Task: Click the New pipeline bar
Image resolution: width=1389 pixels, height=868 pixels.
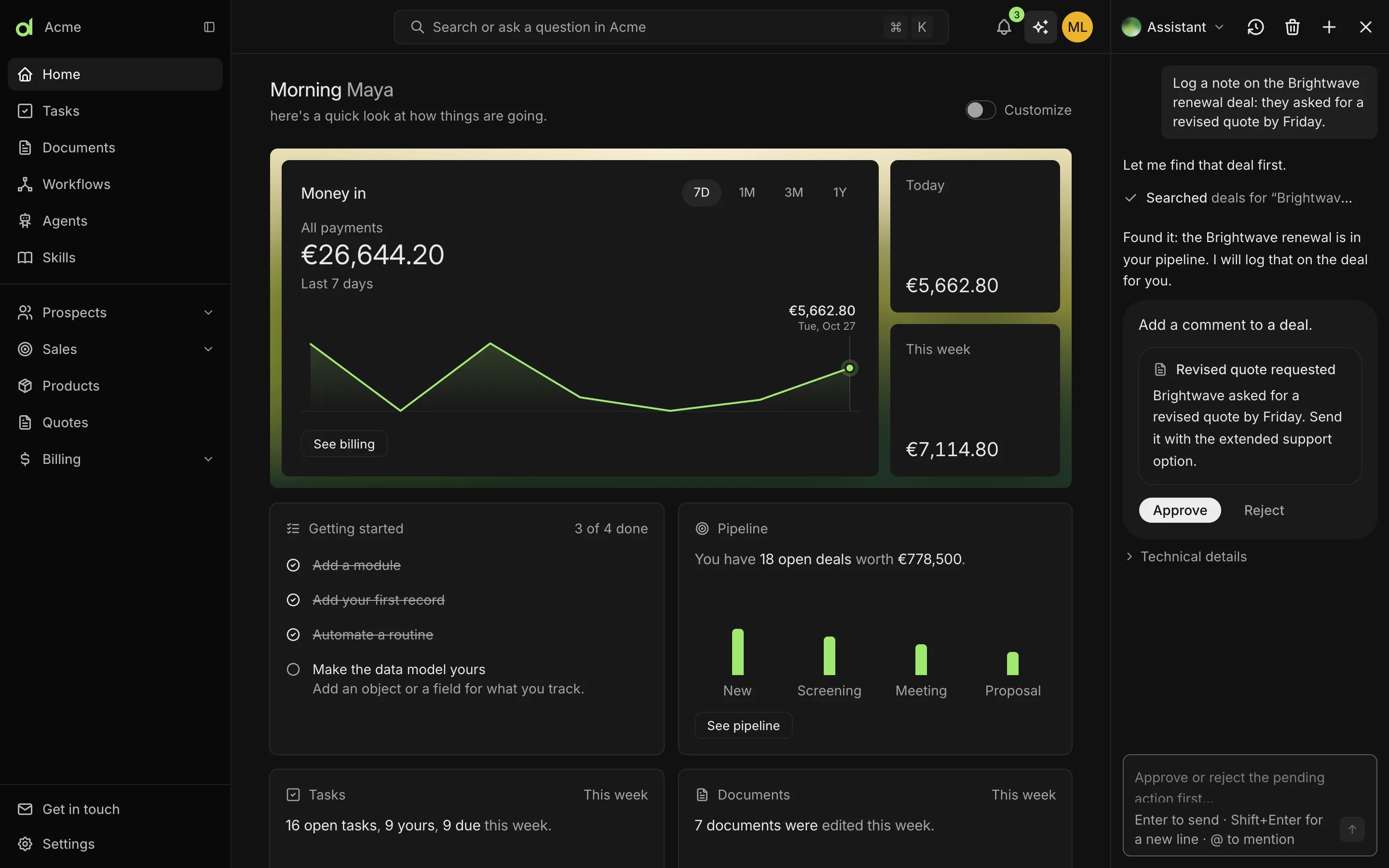Action: (x=737, y=652)
